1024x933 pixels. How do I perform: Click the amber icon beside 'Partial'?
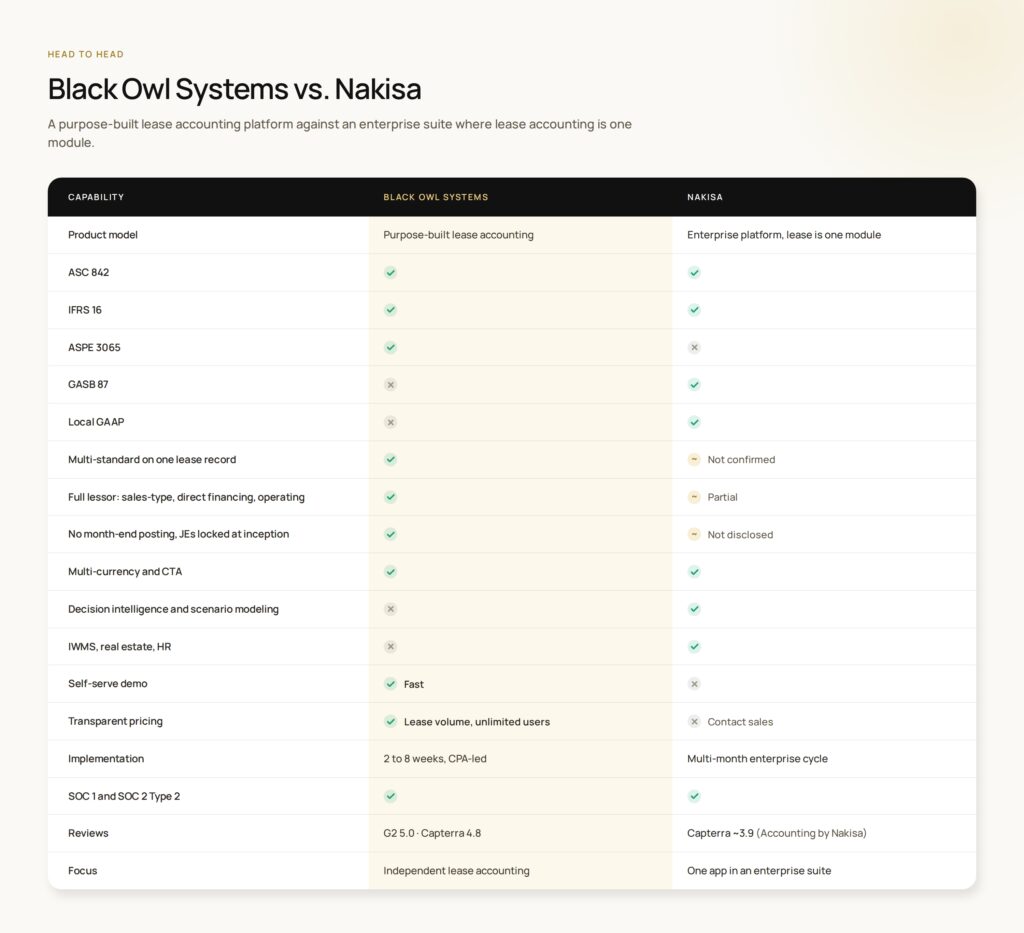click(x=694, y=497)
